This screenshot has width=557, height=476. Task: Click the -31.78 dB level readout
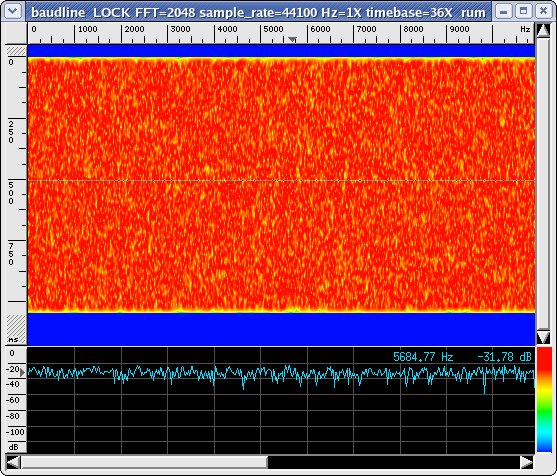[x=504, y=357]
